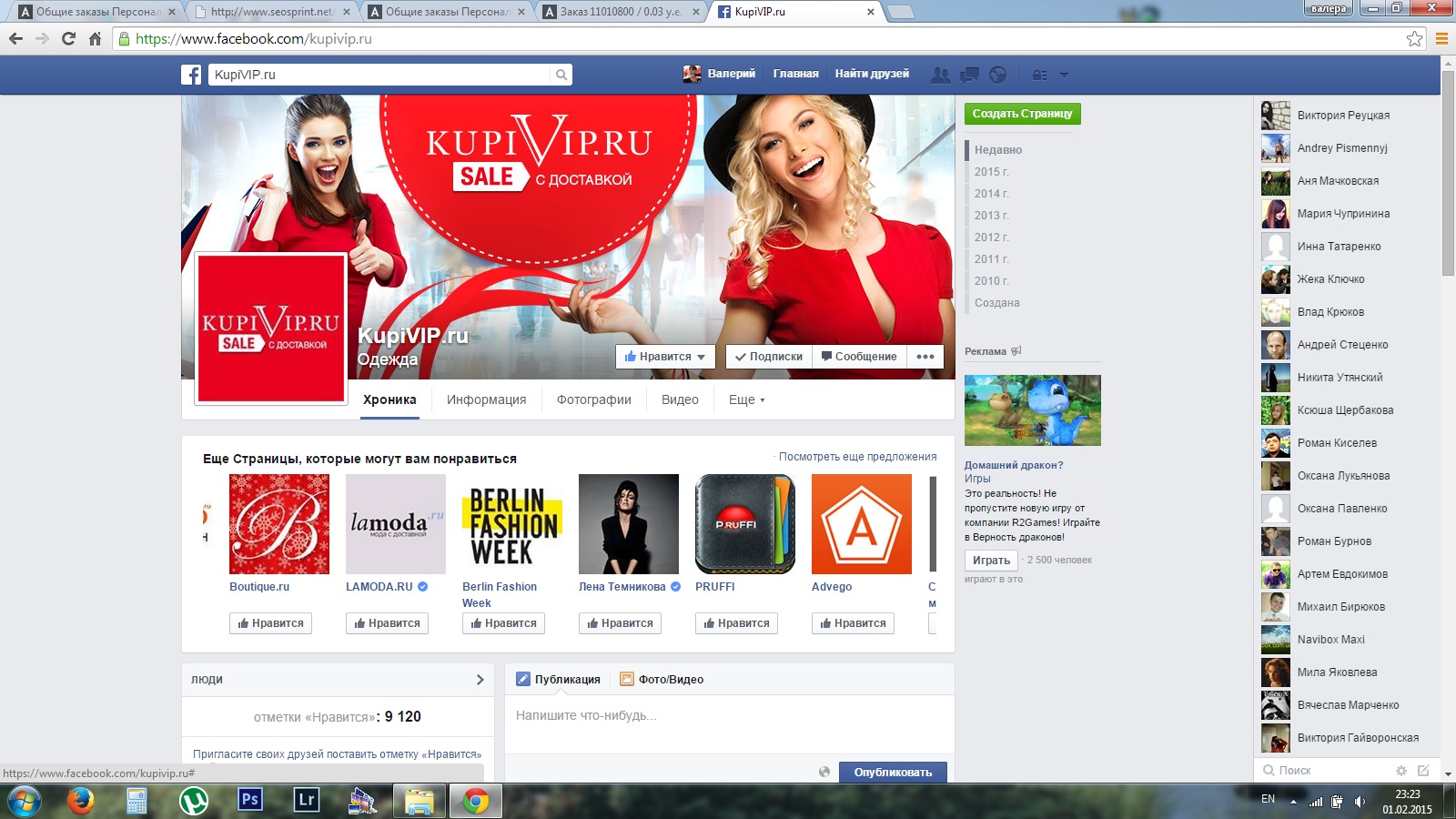
Task: Click the new message compose icon in chat bar
Action: point(1423,771)
